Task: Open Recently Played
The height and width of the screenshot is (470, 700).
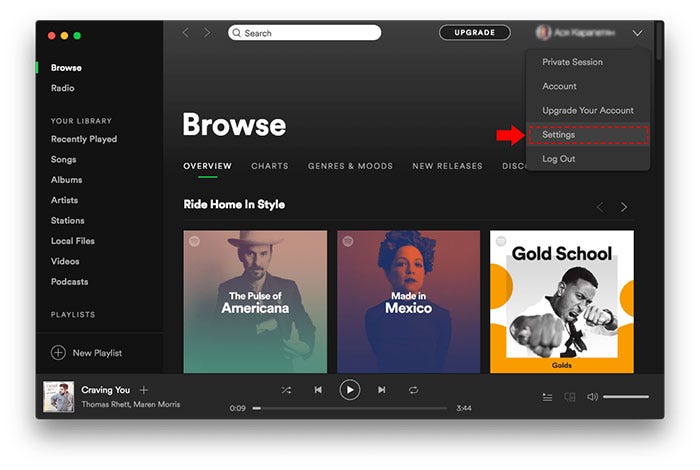Action: pyautogui.click(x=84, y=139)
